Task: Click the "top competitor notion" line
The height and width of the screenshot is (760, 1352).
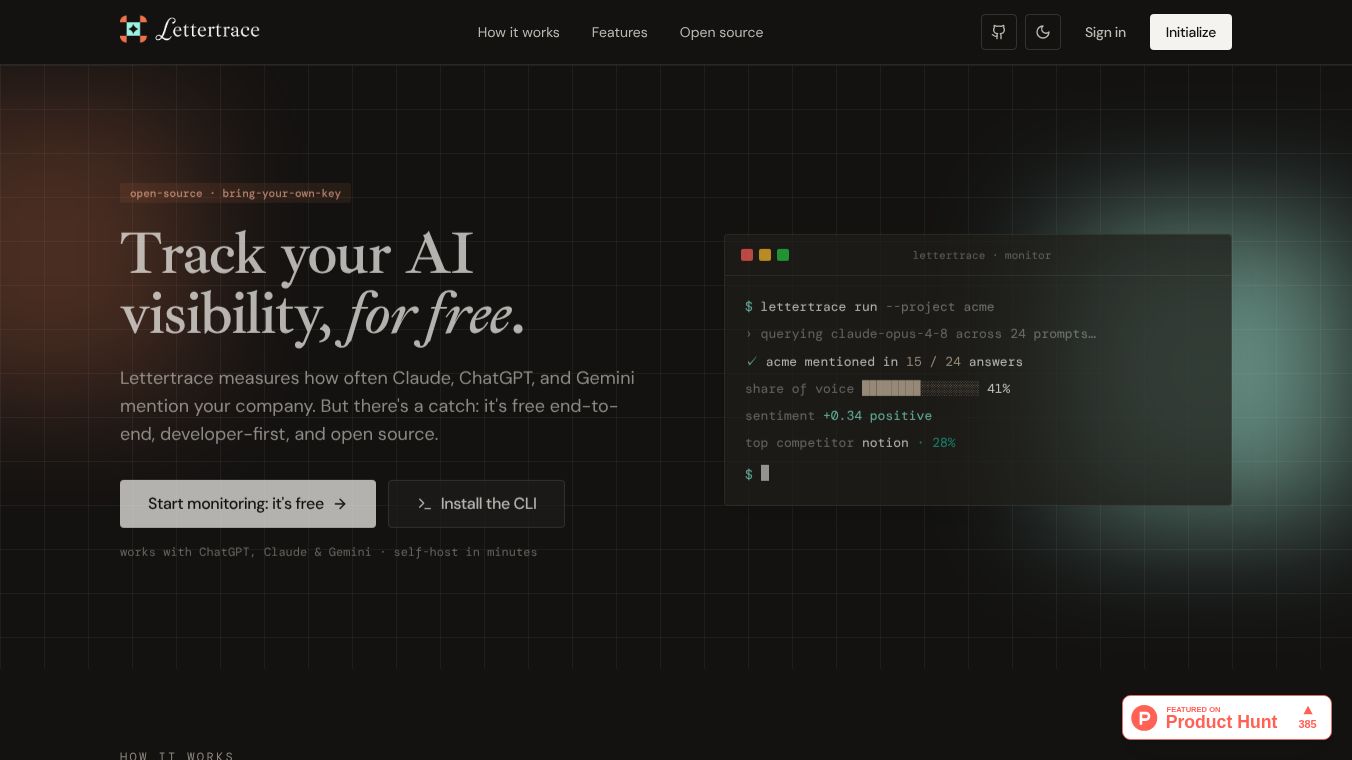Action: [x=850, y=443]
